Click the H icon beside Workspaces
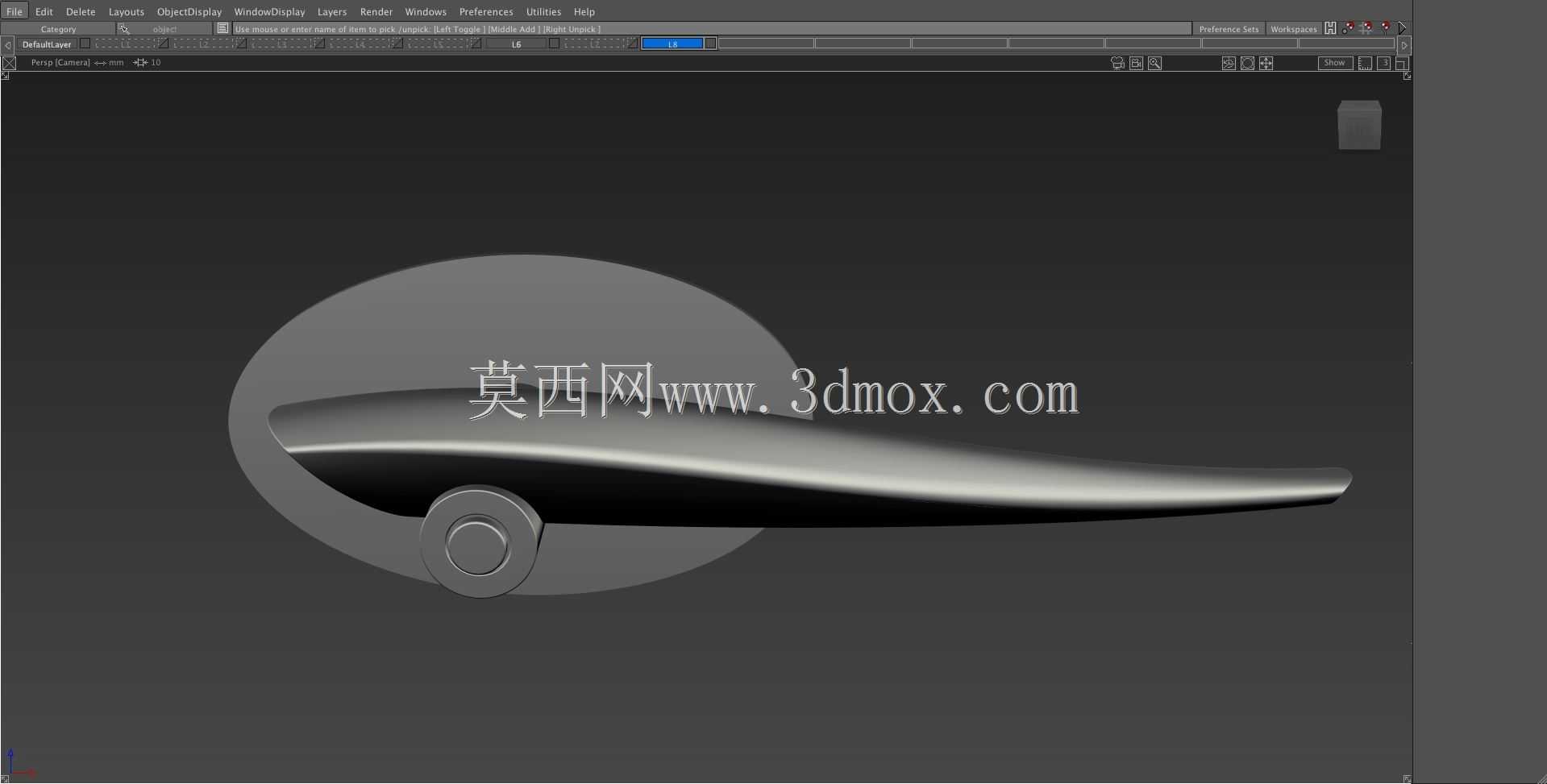The width and height of the screenshot is (1547, 784). (x=1330, y=28)
